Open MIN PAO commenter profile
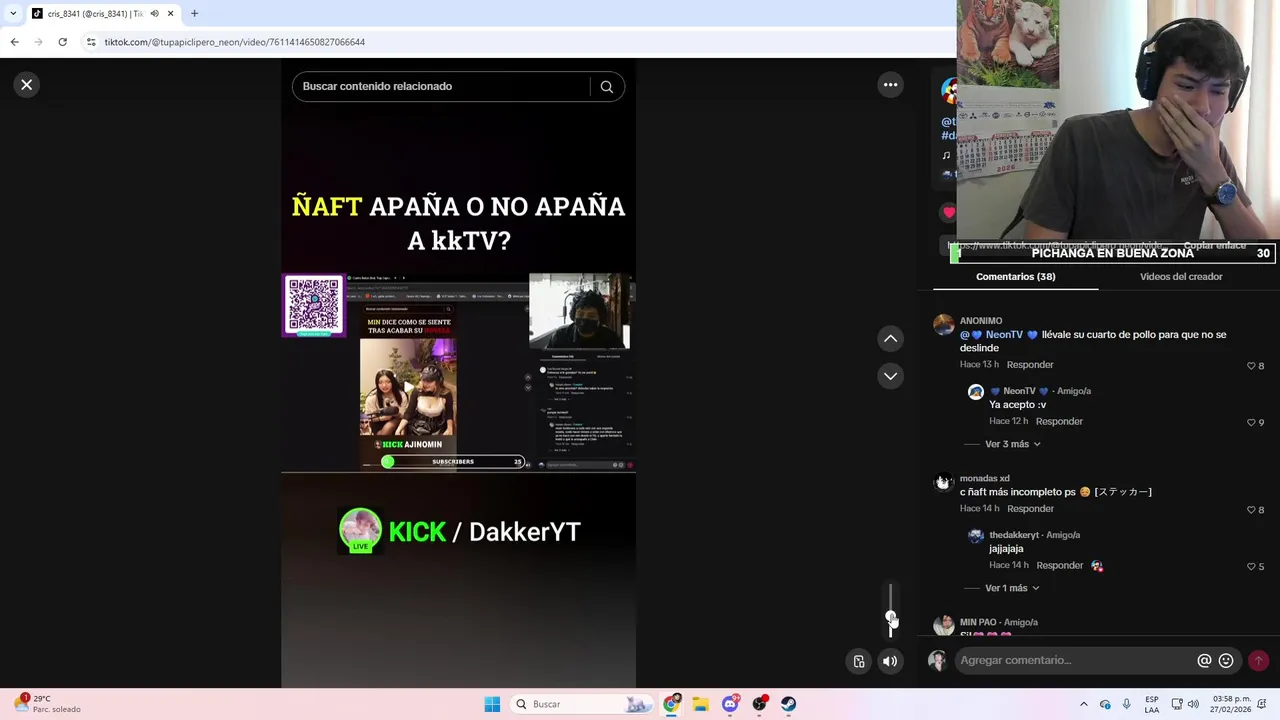 coord(978,622)
